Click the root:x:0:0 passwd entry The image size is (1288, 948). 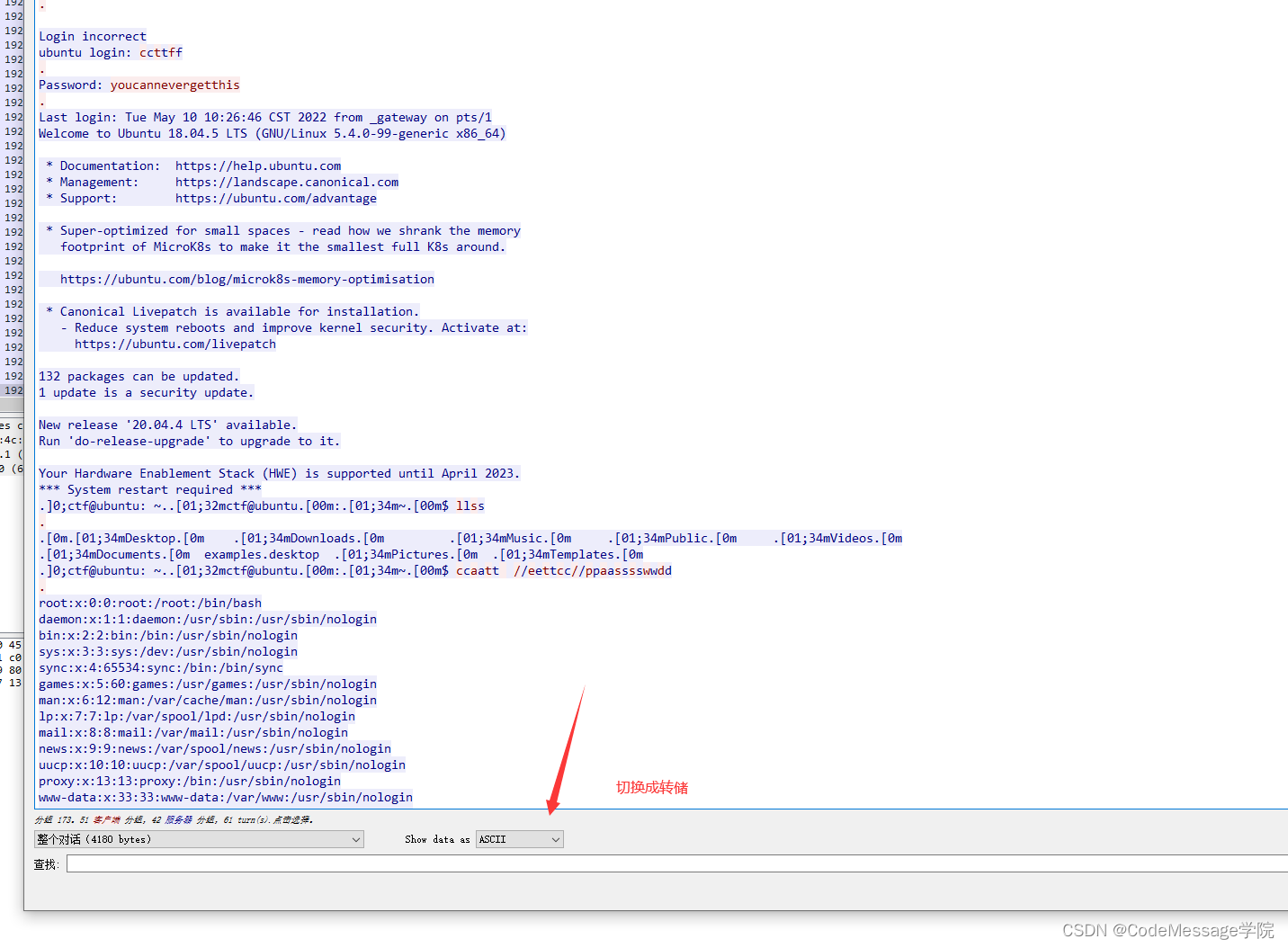pos(150,603)
